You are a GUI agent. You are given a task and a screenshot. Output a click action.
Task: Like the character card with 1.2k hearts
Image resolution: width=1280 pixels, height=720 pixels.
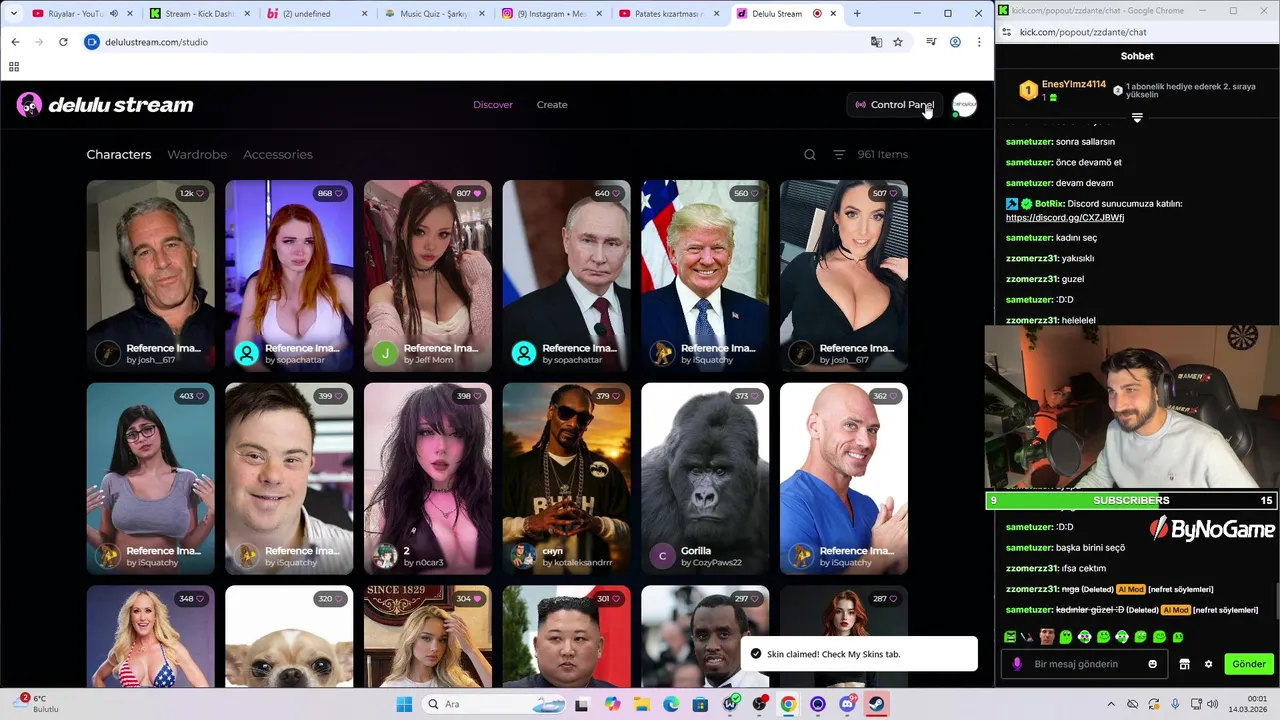(192, 193)
